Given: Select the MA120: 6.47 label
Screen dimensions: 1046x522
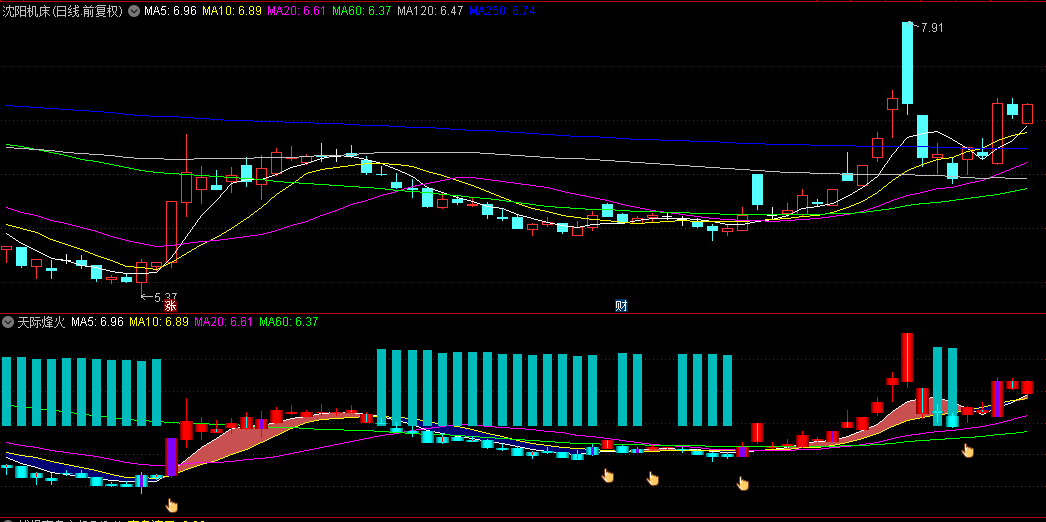Looking at the screenshot, I should [x=430, y=11].
